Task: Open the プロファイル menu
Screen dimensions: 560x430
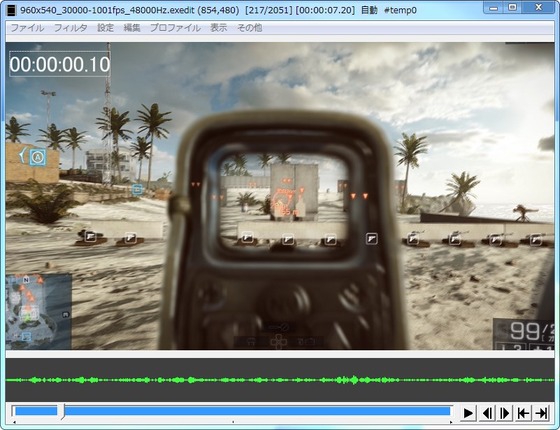Action: point(175,28)
